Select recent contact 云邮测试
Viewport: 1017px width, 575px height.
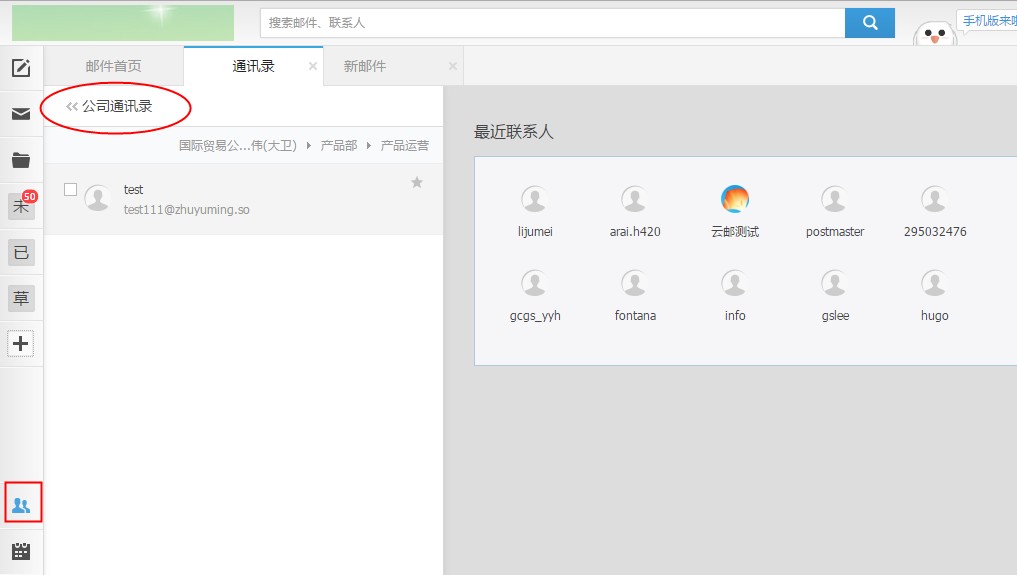[734, 212]
